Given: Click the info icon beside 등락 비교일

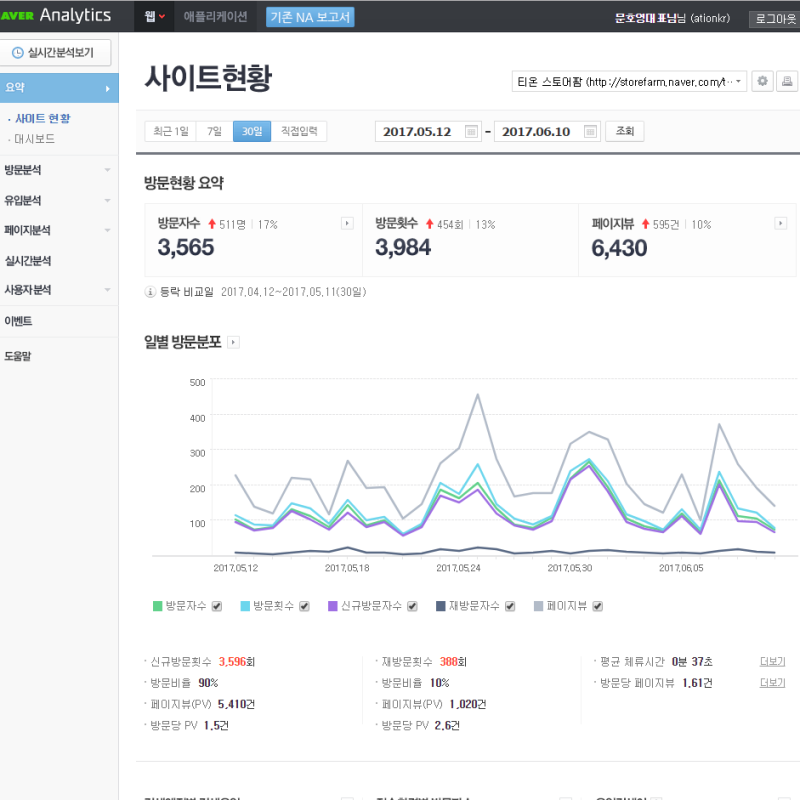Looking at the screenshot, I should click(150, 292).
